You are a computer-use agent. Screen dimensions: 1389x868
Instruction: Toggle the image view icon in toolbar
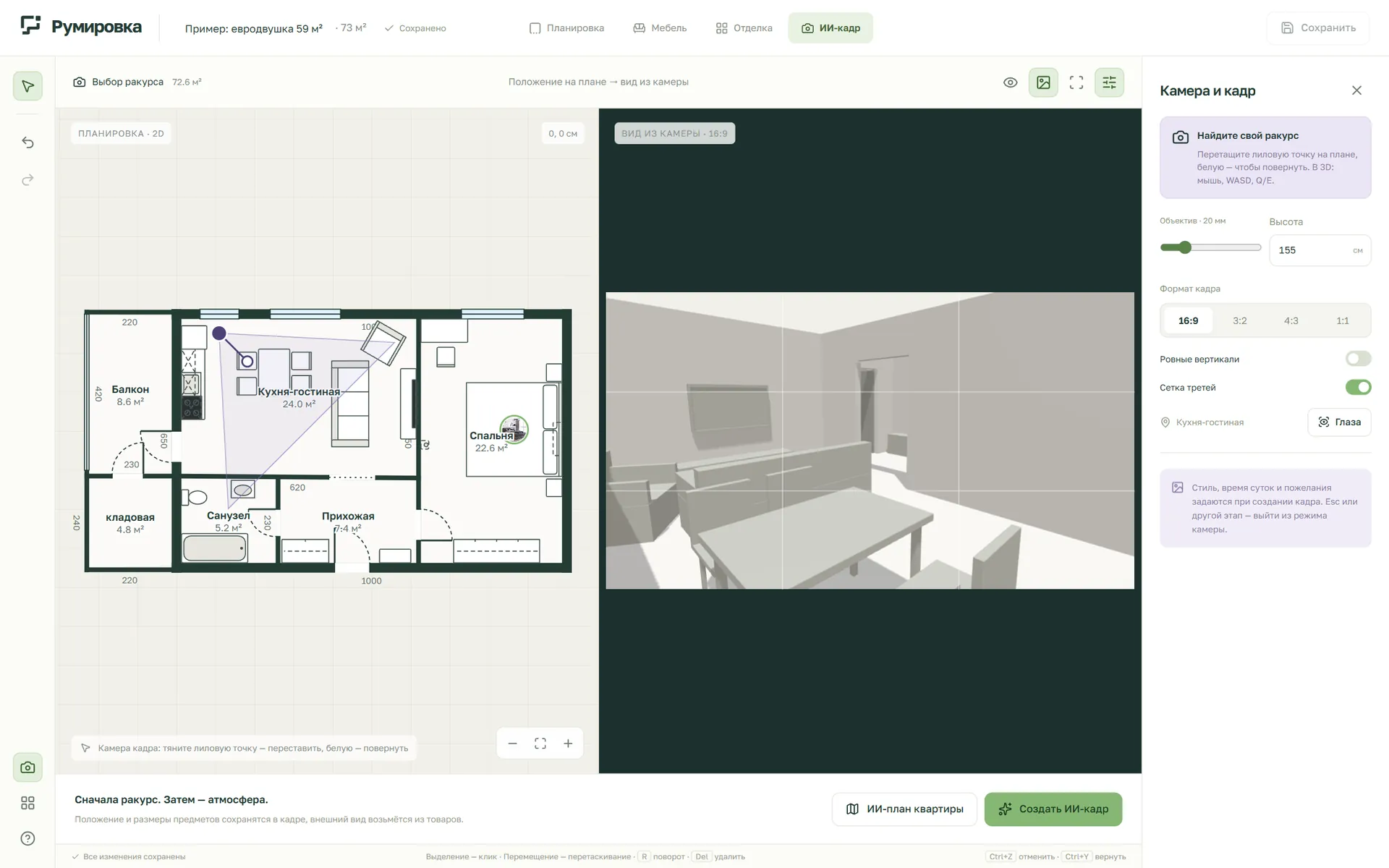click(x=1043, y=82)
